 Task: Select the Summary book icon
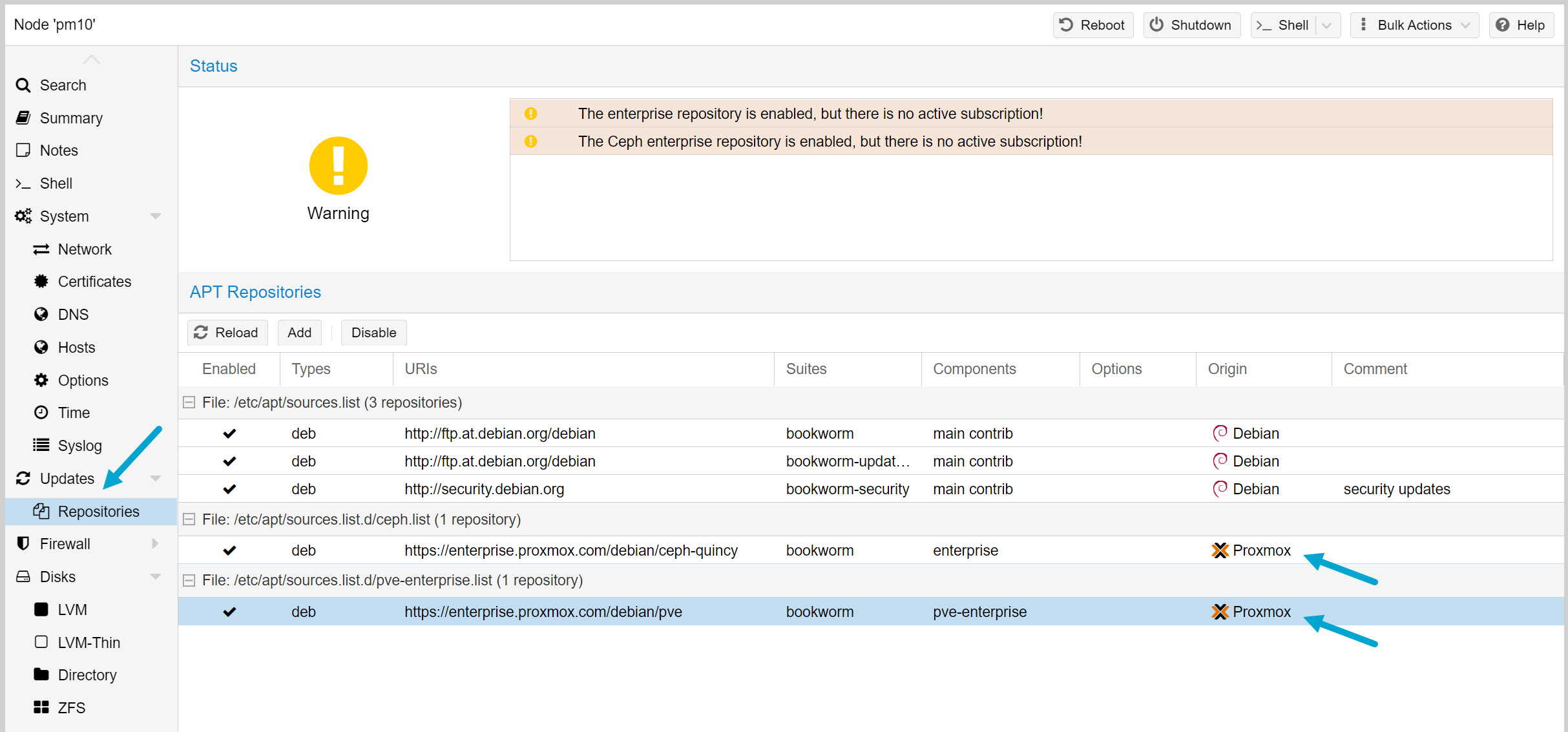coord(23,118)
